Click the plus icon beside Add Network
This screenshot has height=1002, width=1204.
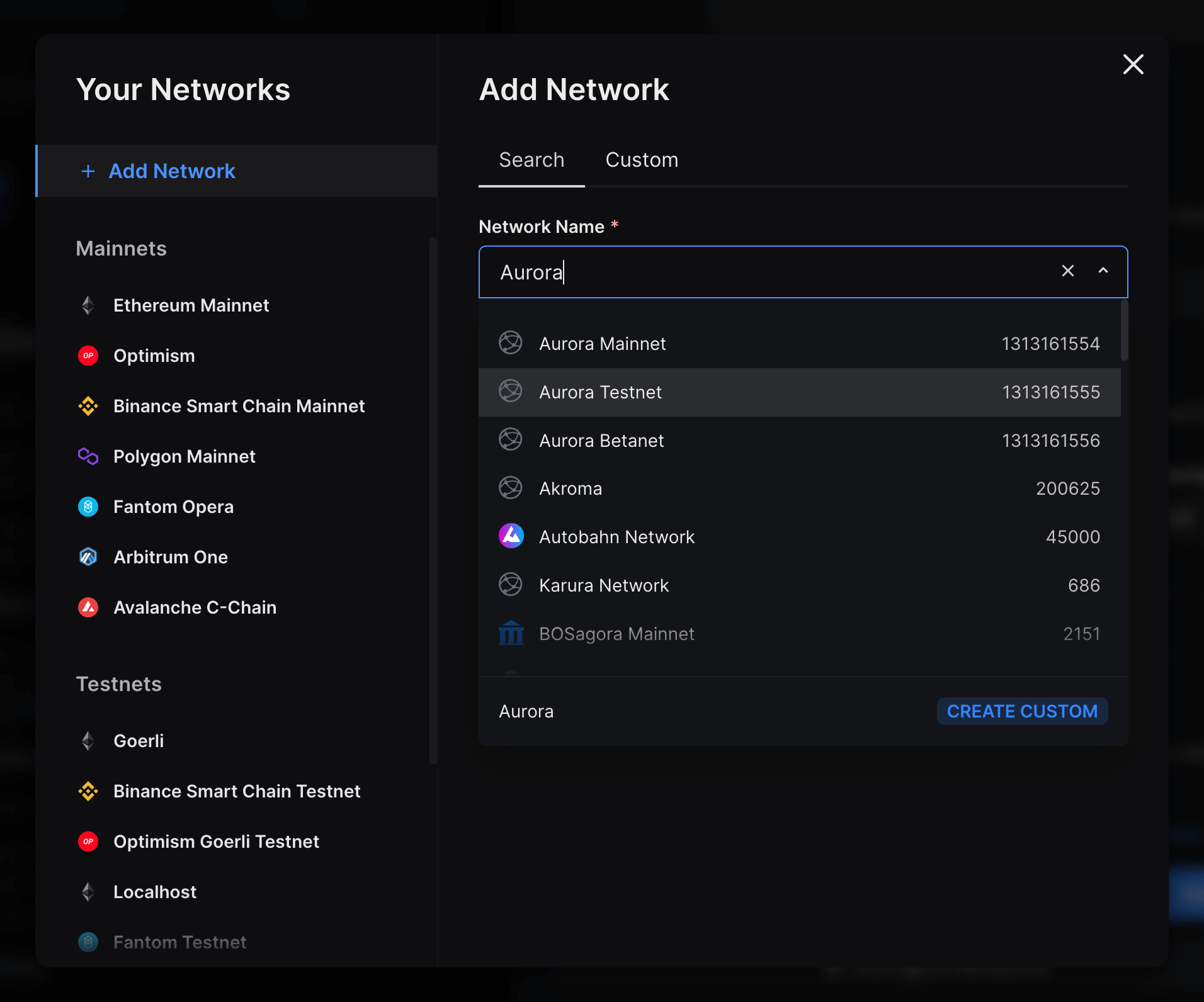pyautogui.click(x=88, y=171)
